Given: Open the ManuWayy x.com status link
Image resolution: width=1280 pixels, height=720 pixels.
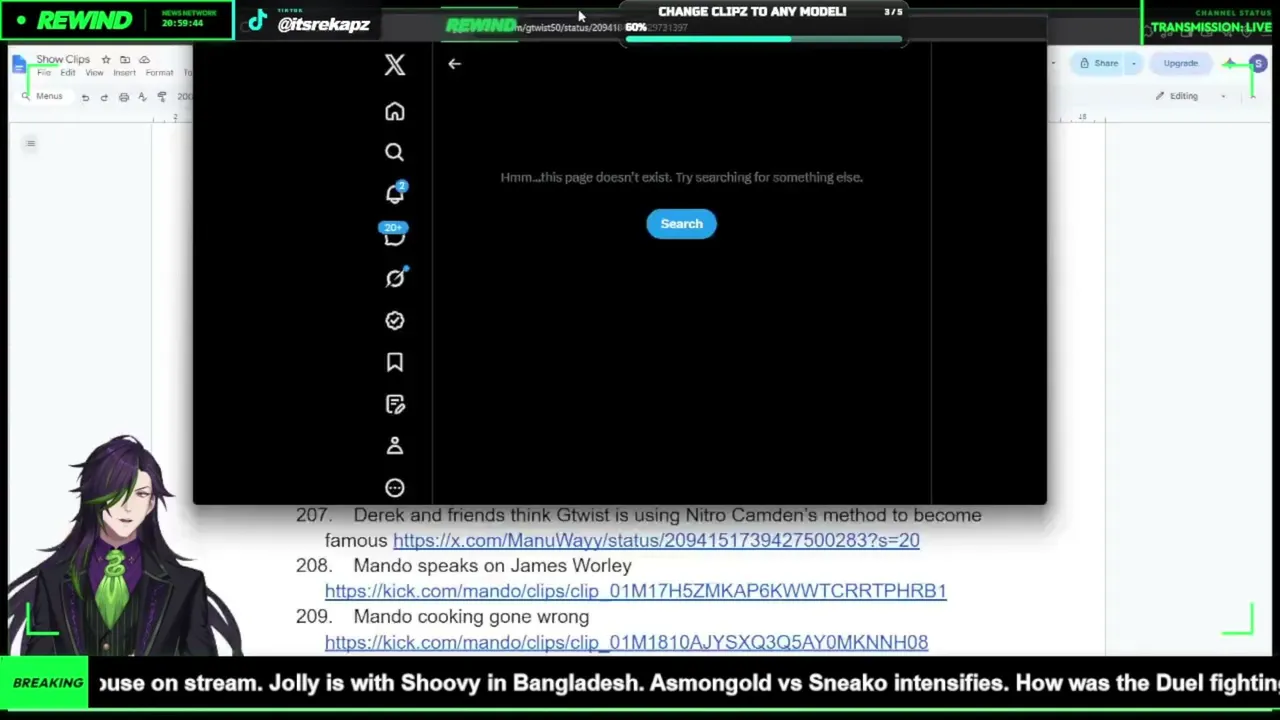Looking at the screenshot, I should pos(656,540).
